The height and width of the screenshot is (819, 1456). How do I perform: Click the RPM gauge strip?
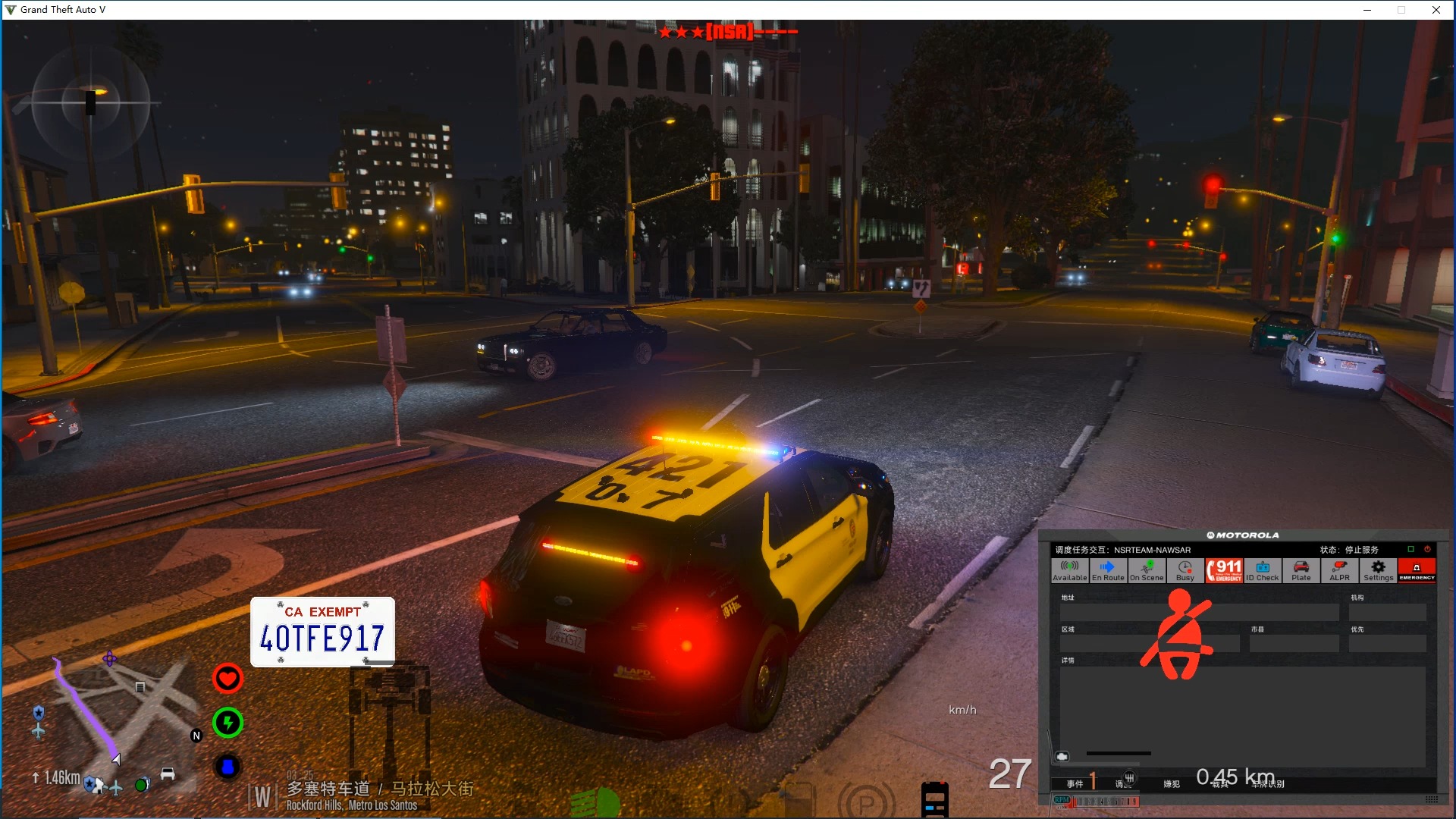(x=1097, y=801)
